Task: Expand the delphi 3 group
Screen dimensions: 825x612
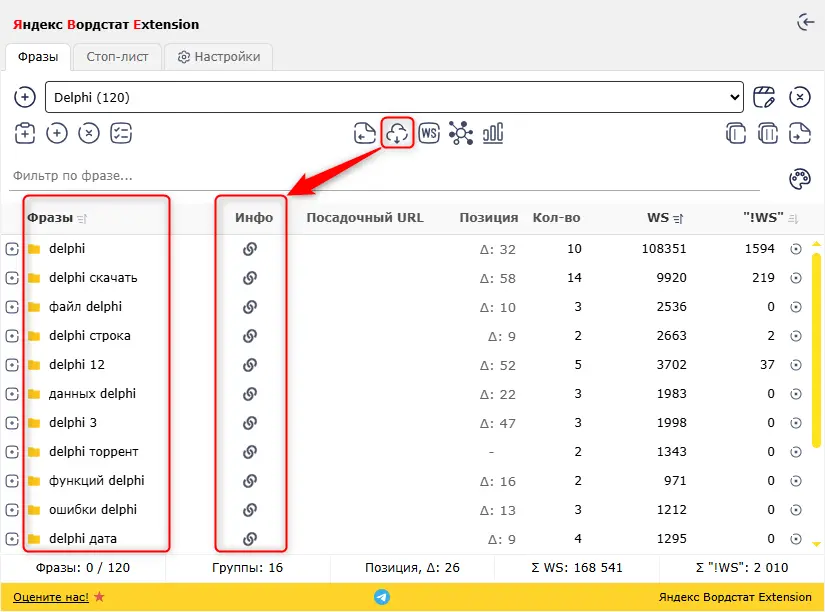Action: click(x=12, y=423)
